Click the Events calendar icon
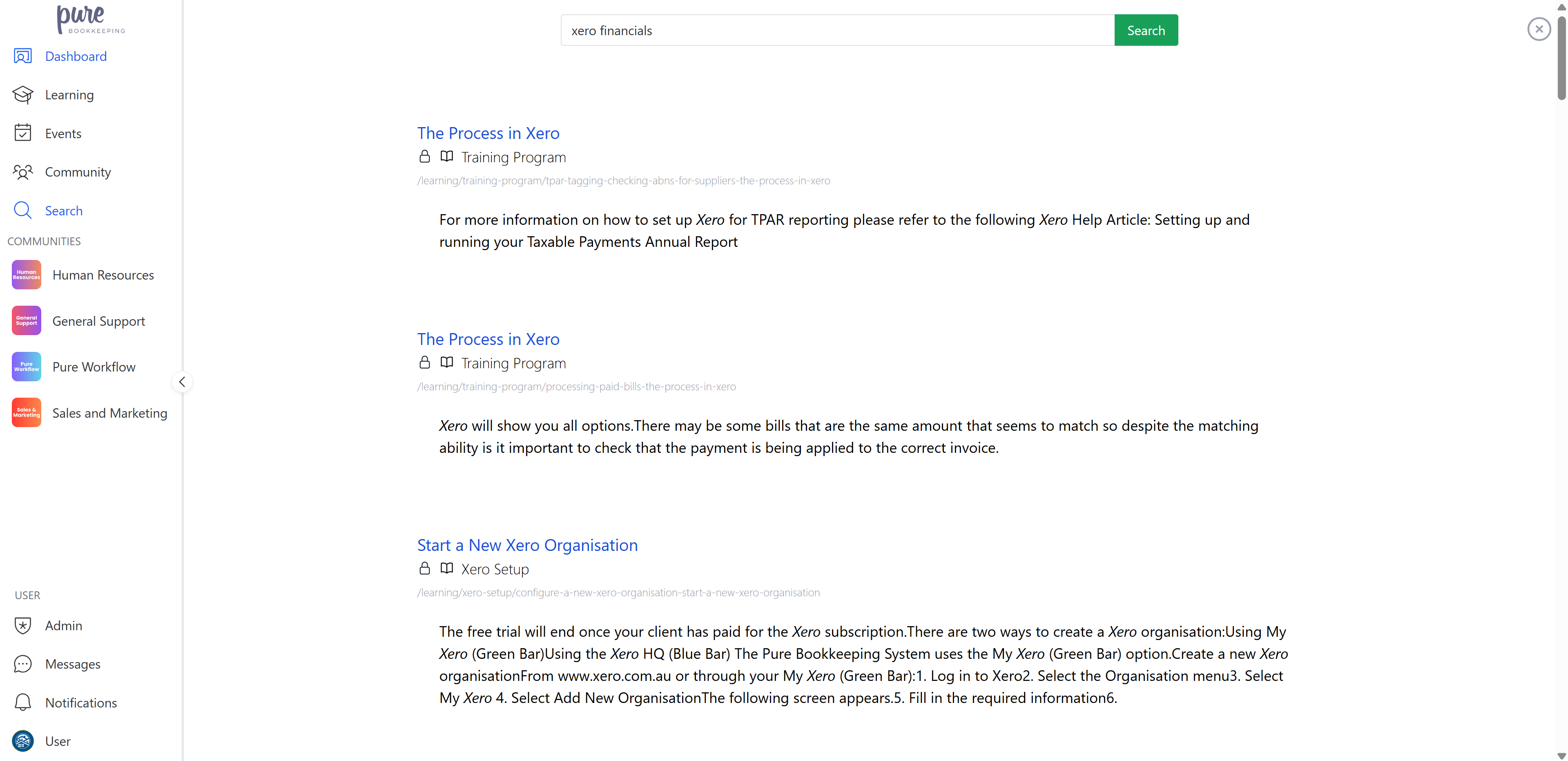1568x761 pixels. (22, 133)
